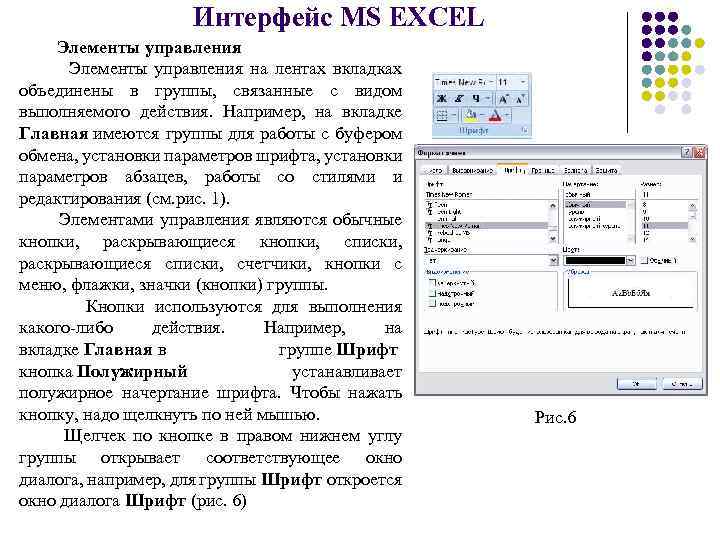The height and width of the screenshot is (540, 720).
Task: Select the Шрифт tab in the dialog
Action: point(513,170)
